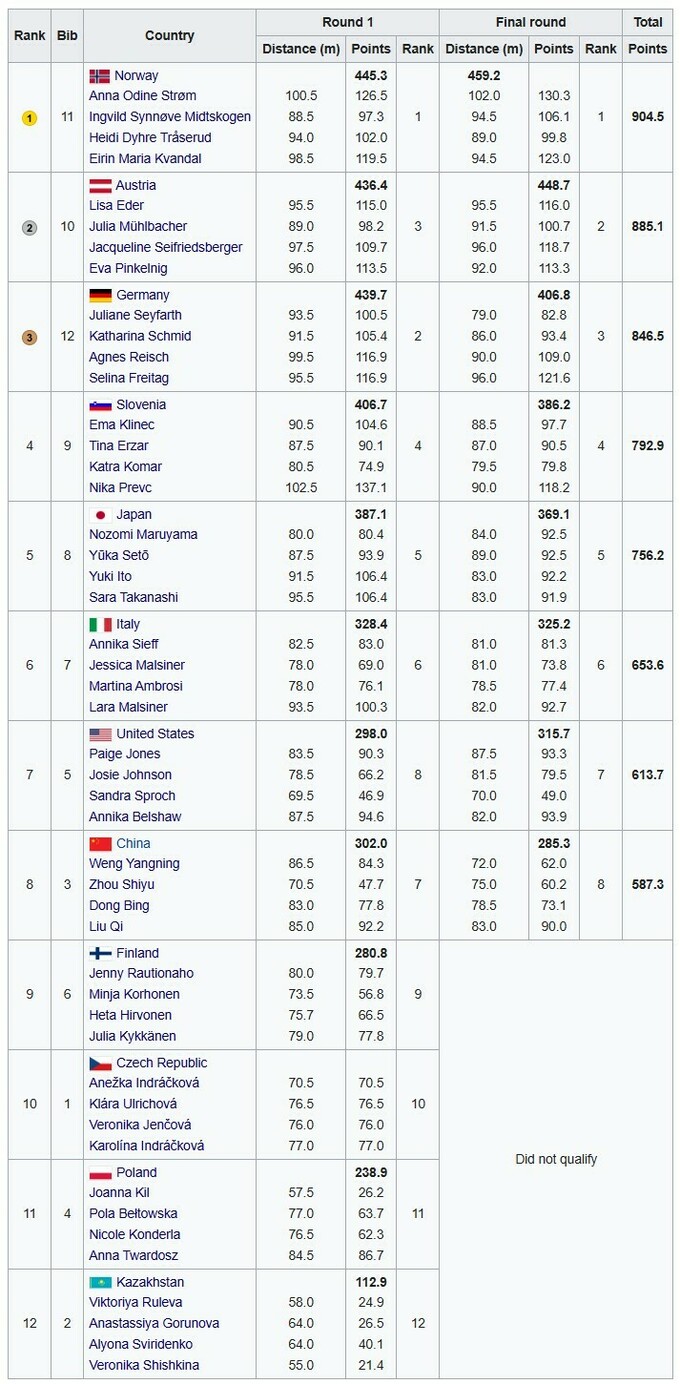This screenshot has height=1384, width=680.
Task: Click the Norway flag icon
Action: 99,76
